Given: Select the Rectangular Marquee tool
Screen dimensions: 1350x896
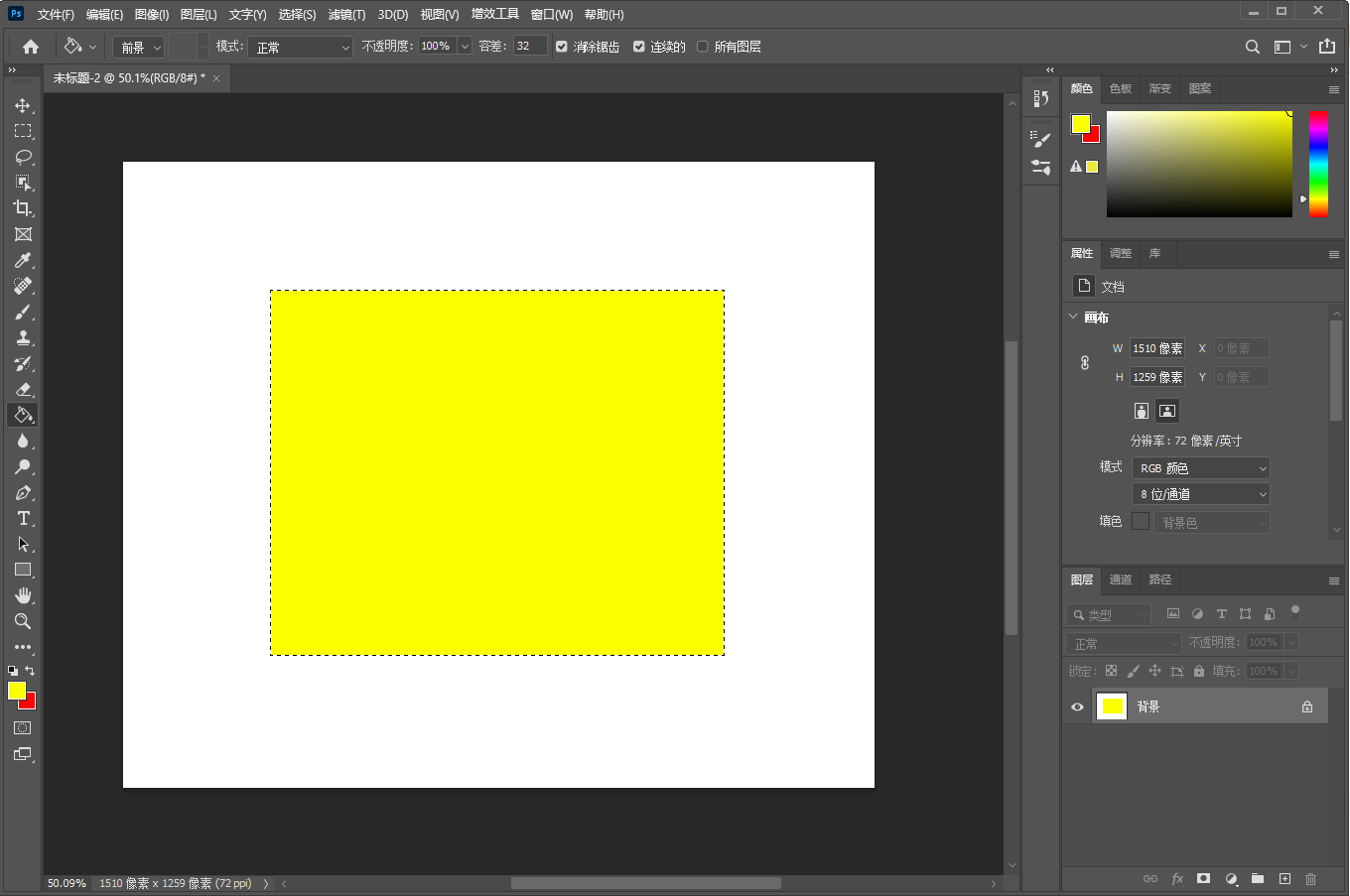Looking at the screenshot, I should point(23,131).
